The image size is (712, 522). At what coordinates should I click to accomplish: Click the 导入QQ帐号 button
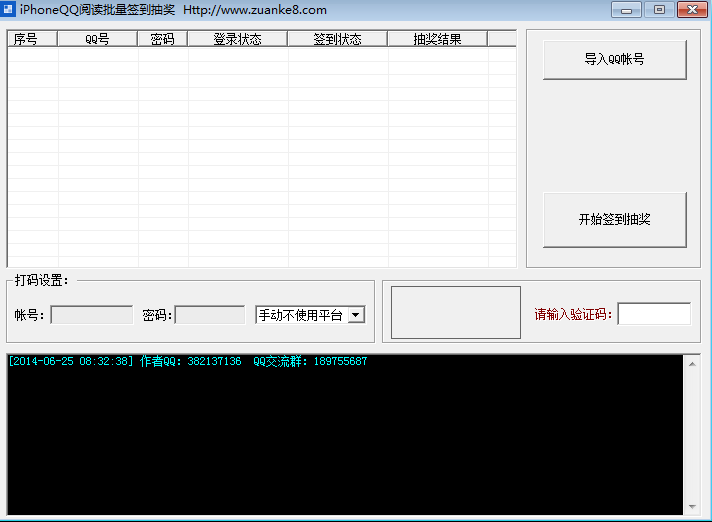(614, 59)
